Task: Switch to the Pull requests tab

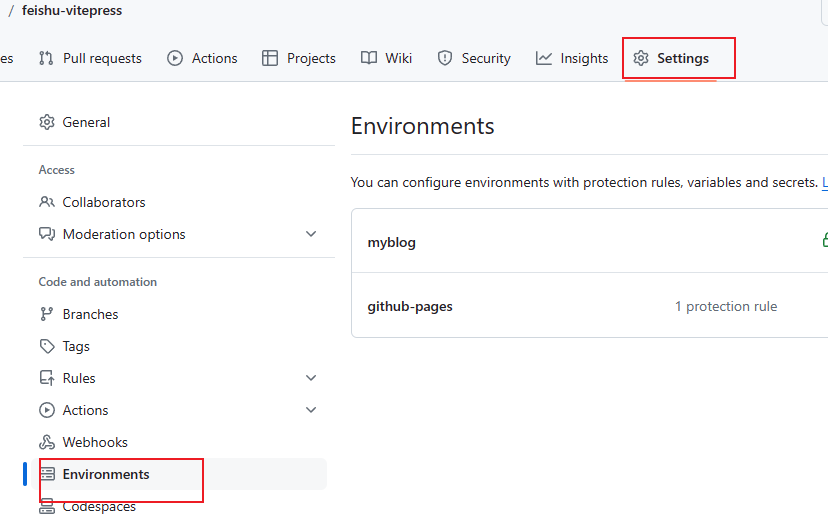Action: tap(90, 58)
